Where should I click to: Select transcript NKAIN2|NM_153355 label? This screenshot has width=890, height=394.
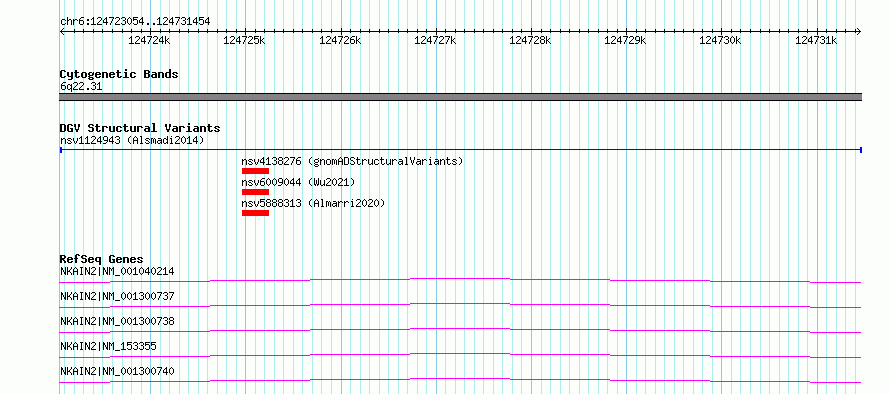tap(108, 346)
